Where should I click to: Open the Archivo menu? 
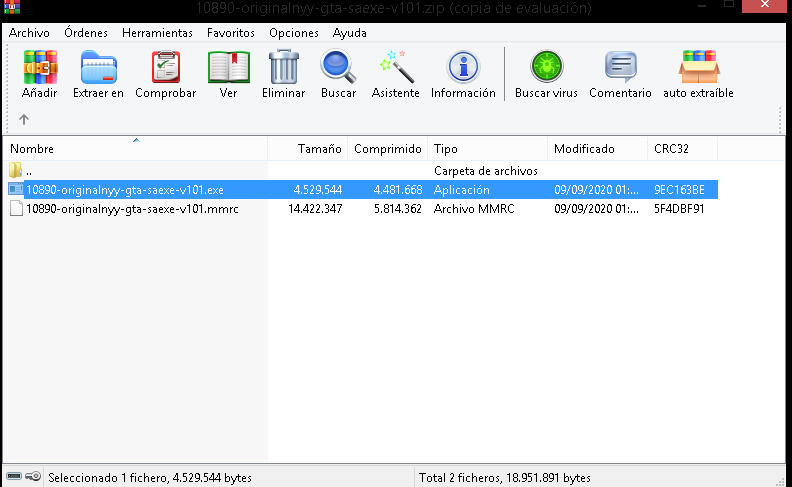coord(29,33)
